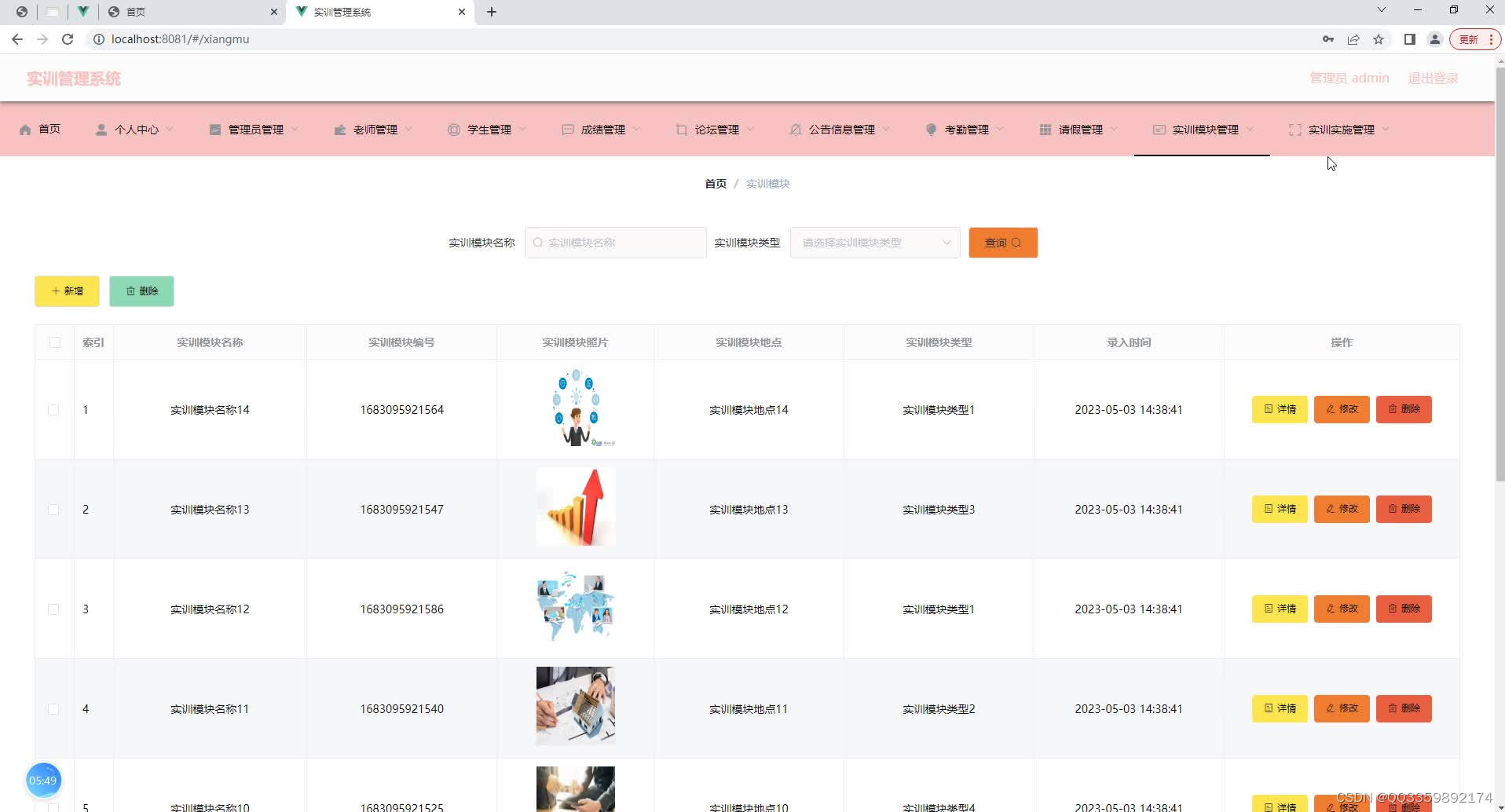Check the checkbox for row 实训模块名称14

53,410
